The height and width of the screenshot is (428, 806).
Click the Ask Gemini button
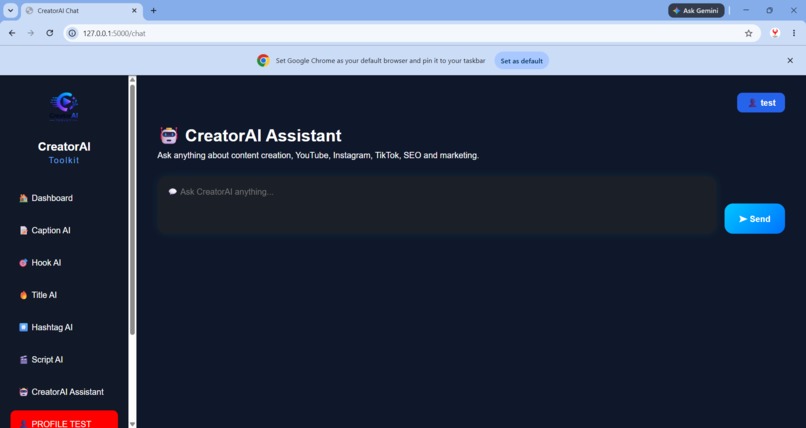click(696, 10)
